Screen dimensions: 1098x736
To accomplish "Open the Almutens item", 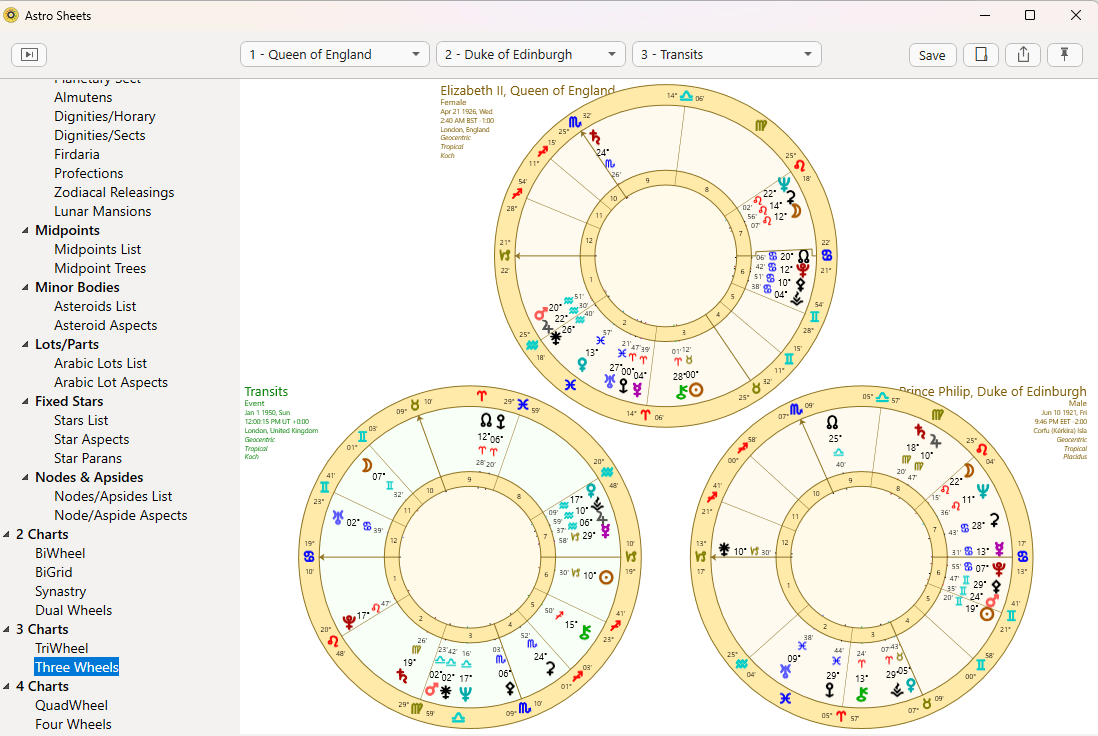I will [83, 97].
